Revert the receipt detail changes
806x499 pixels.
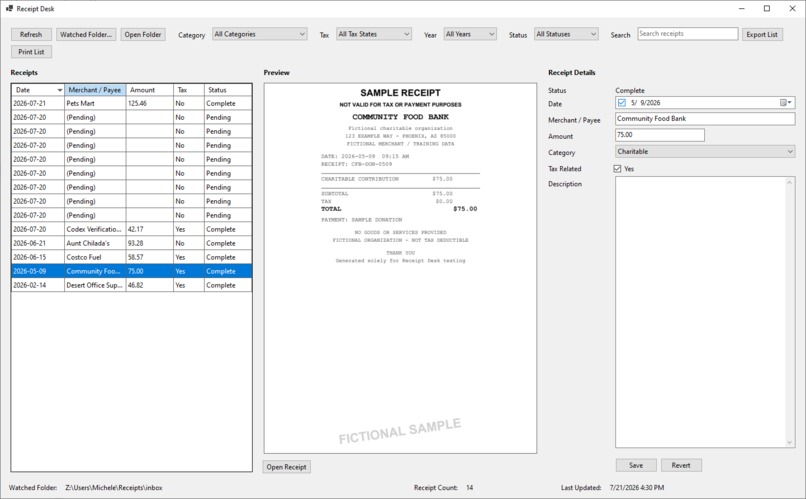(681, 465)
